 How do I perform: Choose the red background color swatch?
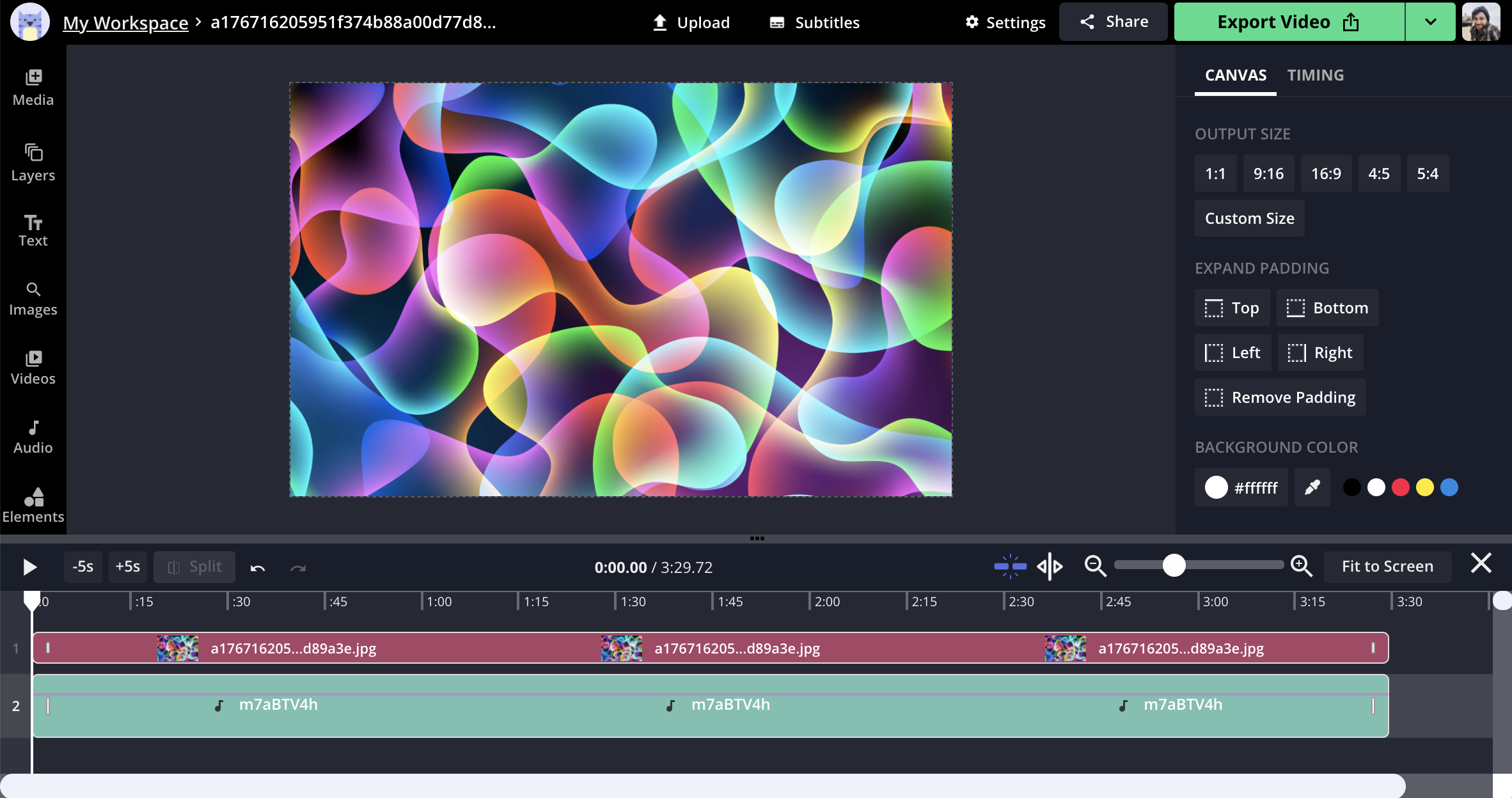click(x=1400, y=488)
